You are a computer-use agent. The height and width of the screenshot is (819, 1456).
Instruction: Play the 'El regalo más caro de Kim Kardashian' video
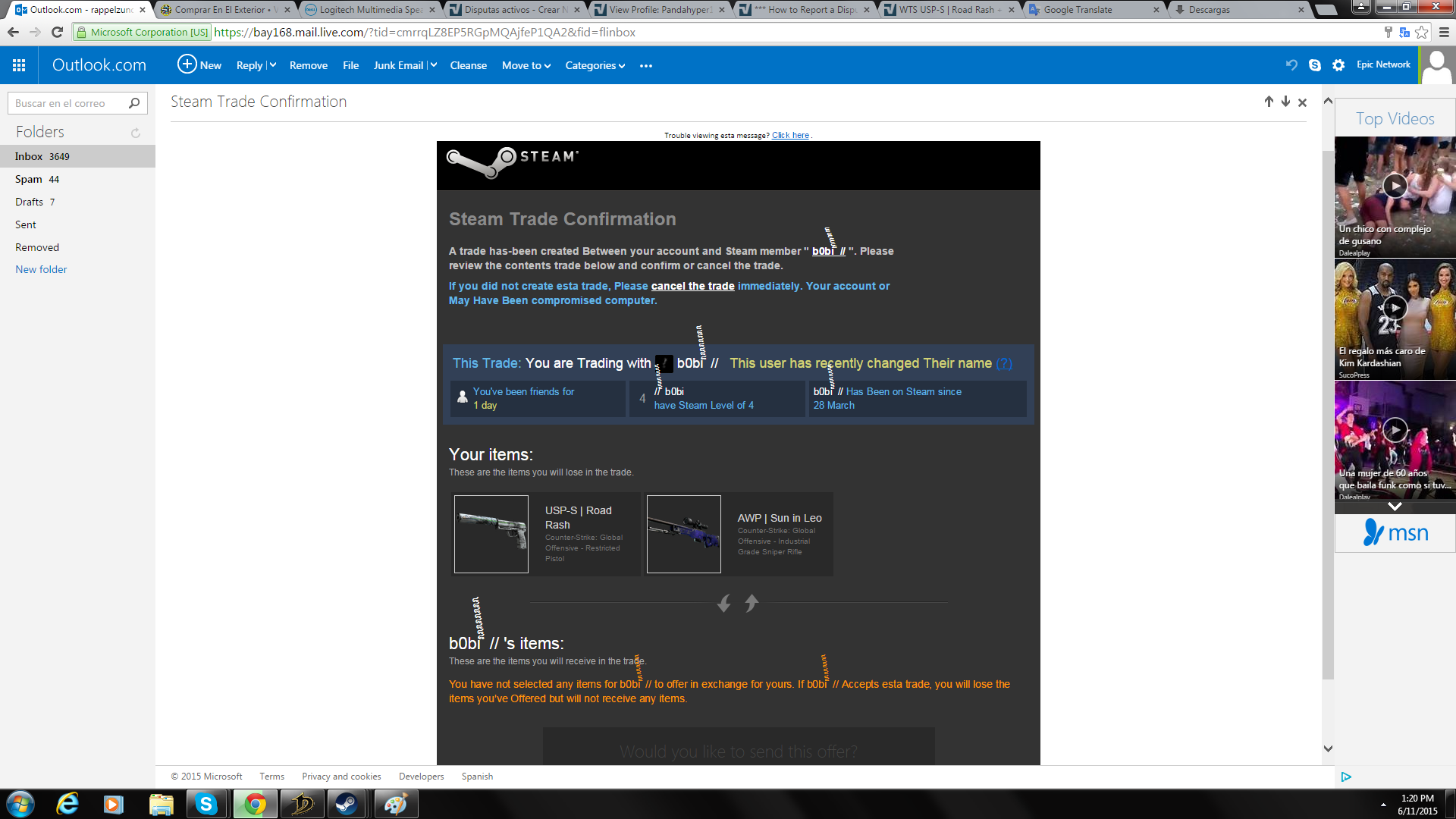coord(1395,308)
